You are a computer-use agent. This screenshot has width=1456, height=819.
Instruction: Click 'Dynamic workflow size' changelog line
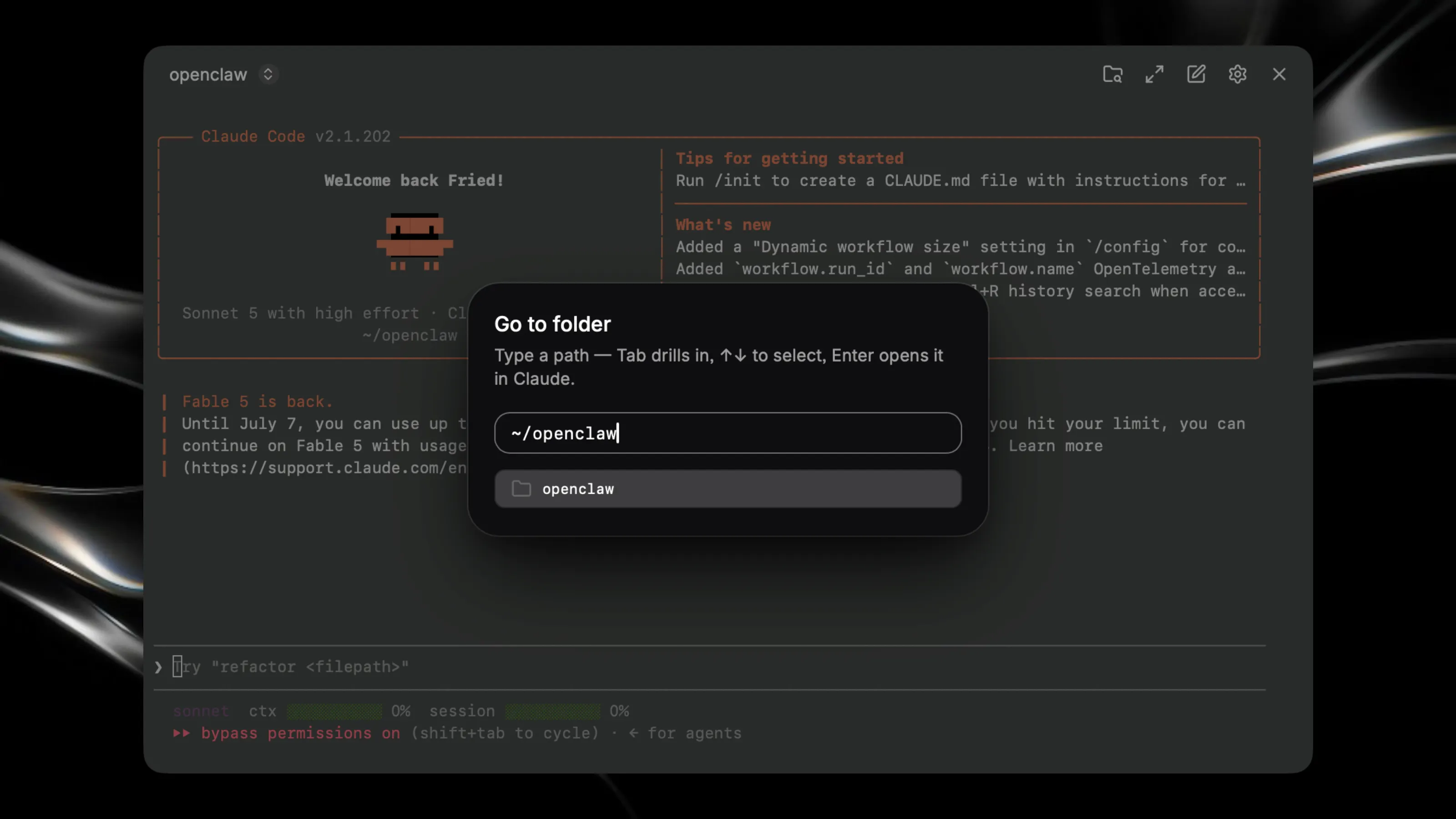[x=961, y=247]
